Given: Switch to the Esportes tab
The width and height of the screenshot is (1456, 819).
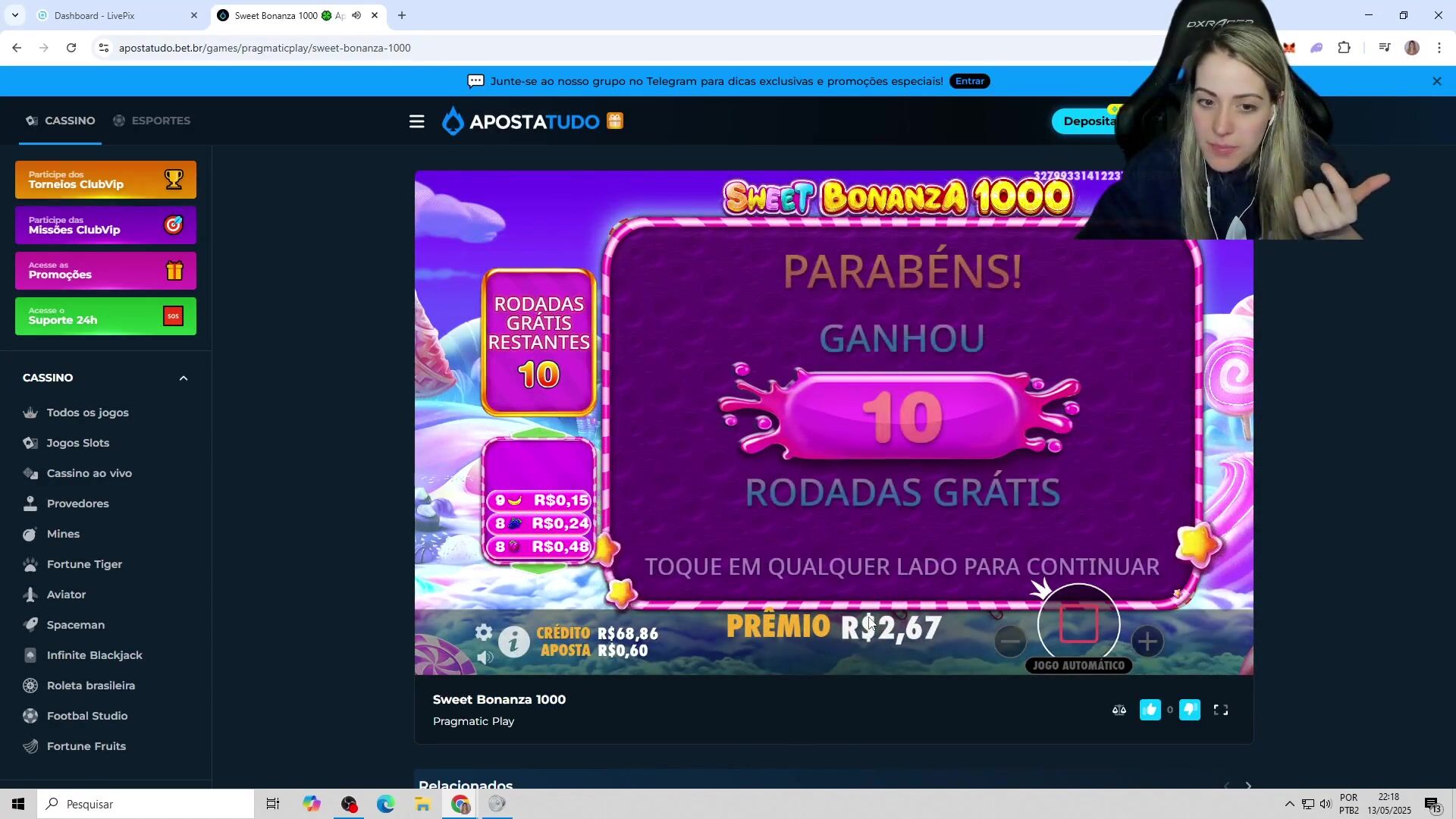Looking at the screenshot, I should coord(152,121).
